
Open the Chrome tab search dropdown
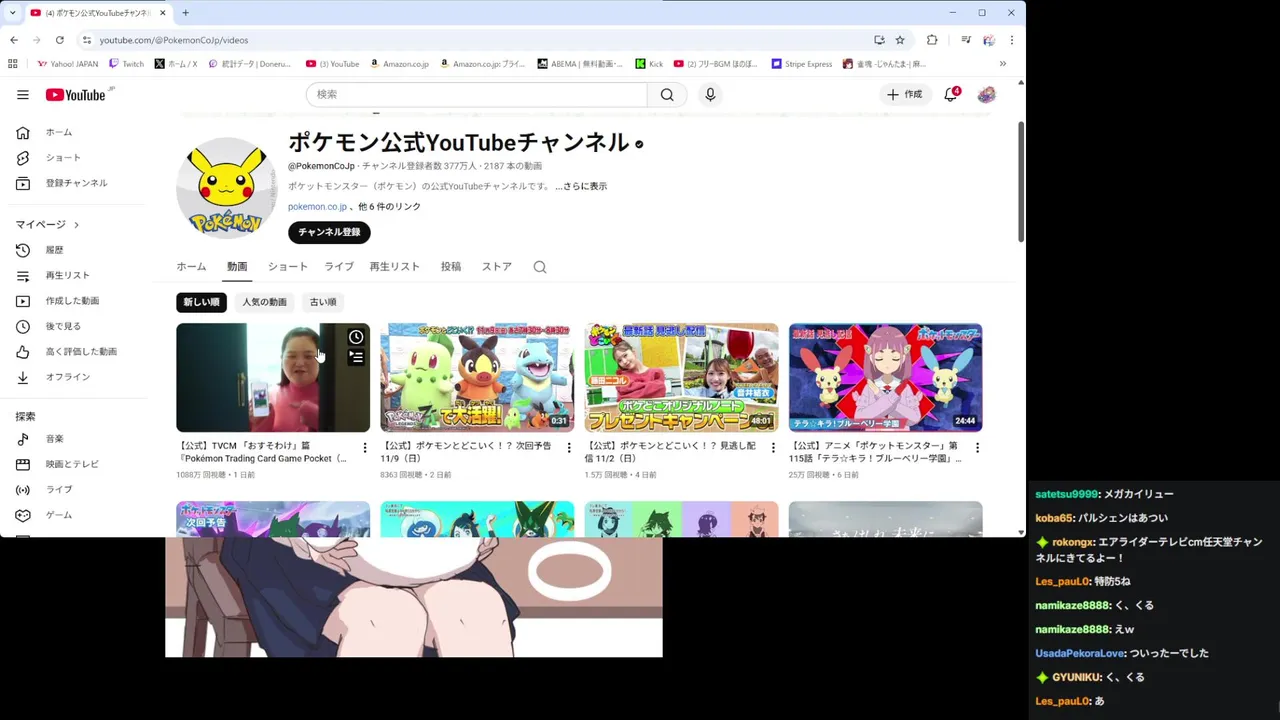12,13
